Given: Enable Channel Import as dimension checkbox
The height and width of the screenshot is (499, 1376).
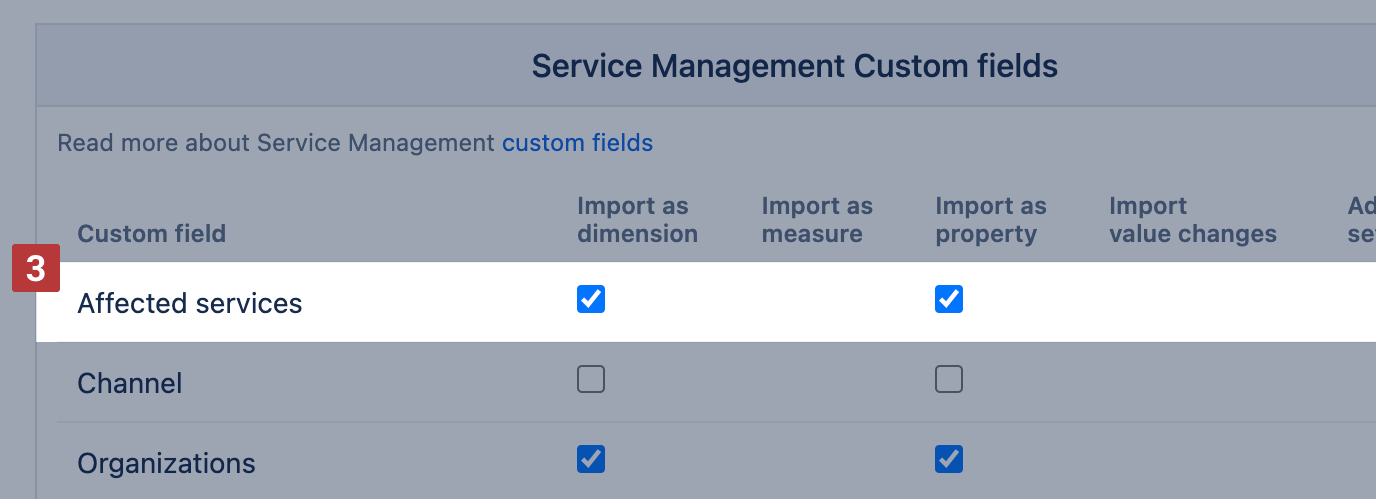Looking at the screenshot, I should pyautogui.click(x=591, y=379).
